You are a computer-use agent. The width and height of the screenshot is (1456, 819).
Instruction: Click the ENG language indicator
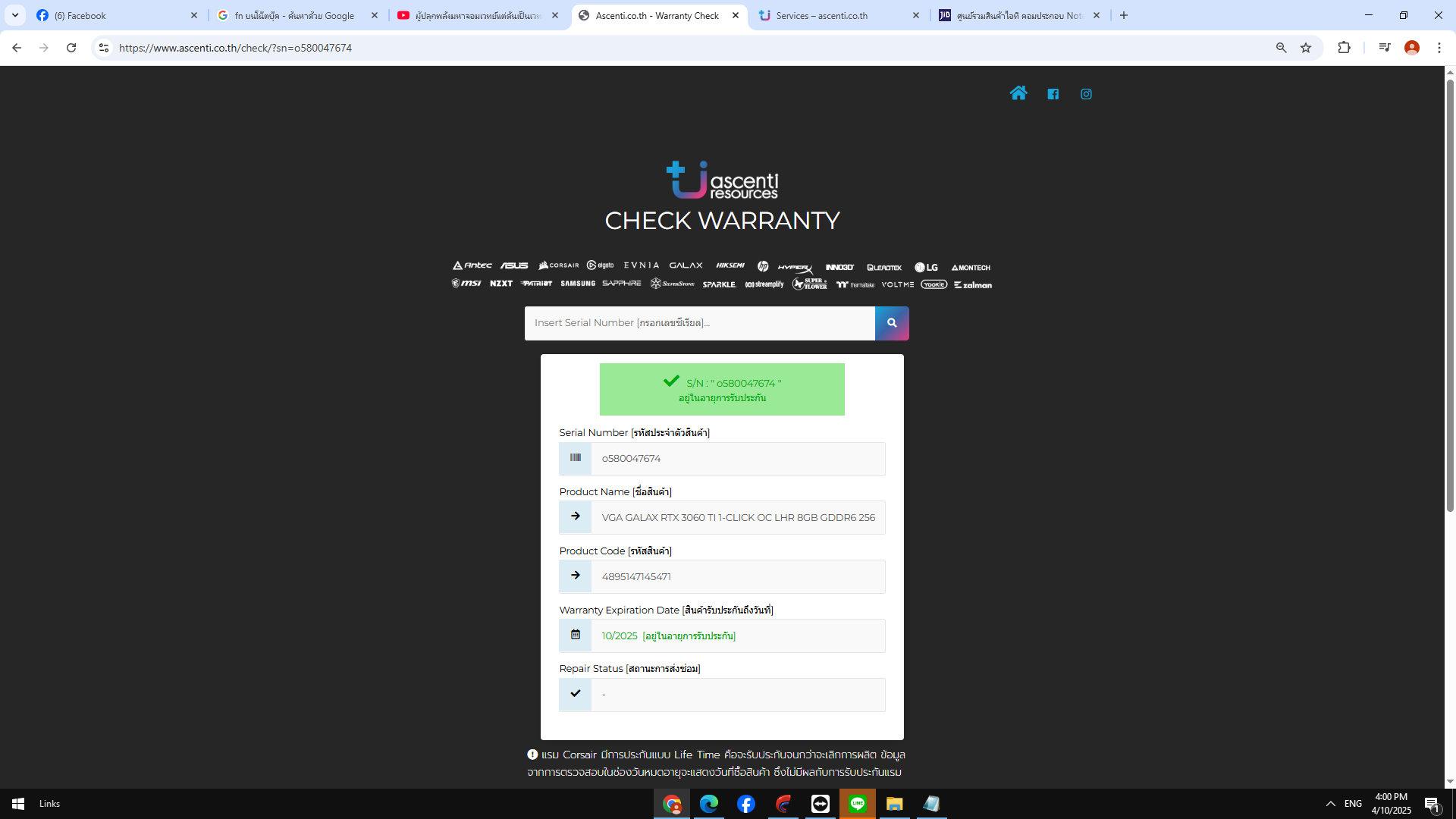1354,804
